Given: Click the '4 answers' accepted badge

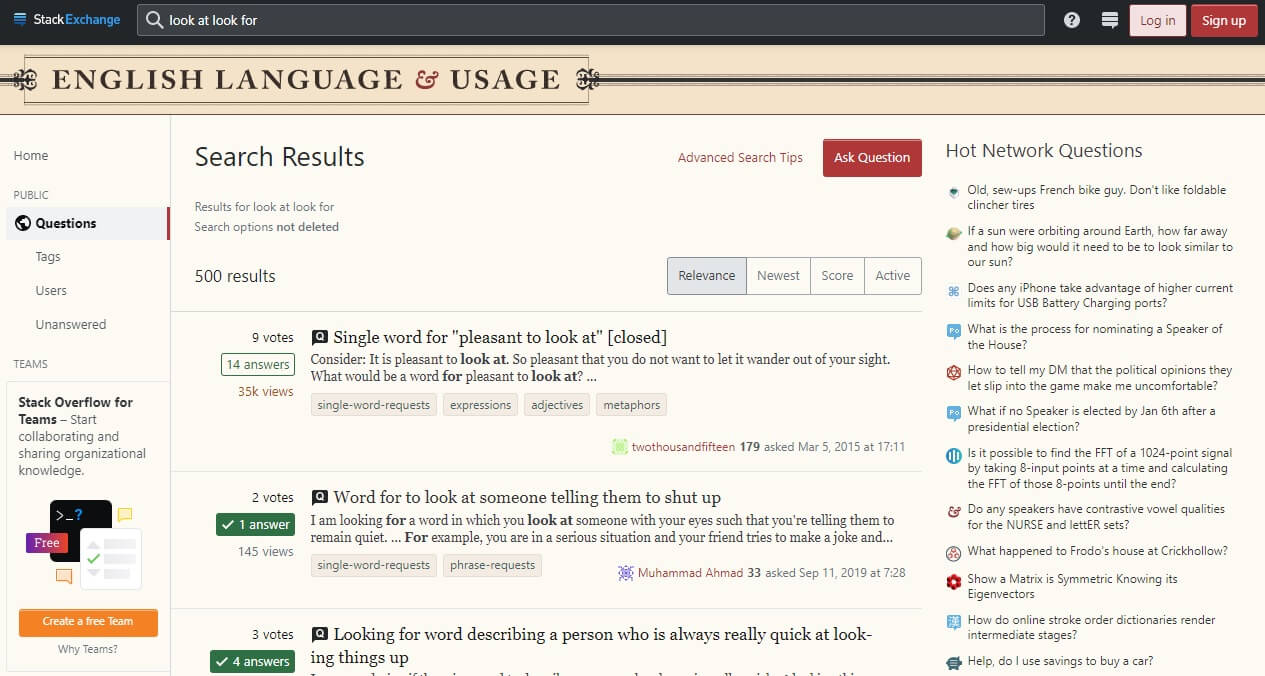Looking at the screenshot, I should click(252, 661).
